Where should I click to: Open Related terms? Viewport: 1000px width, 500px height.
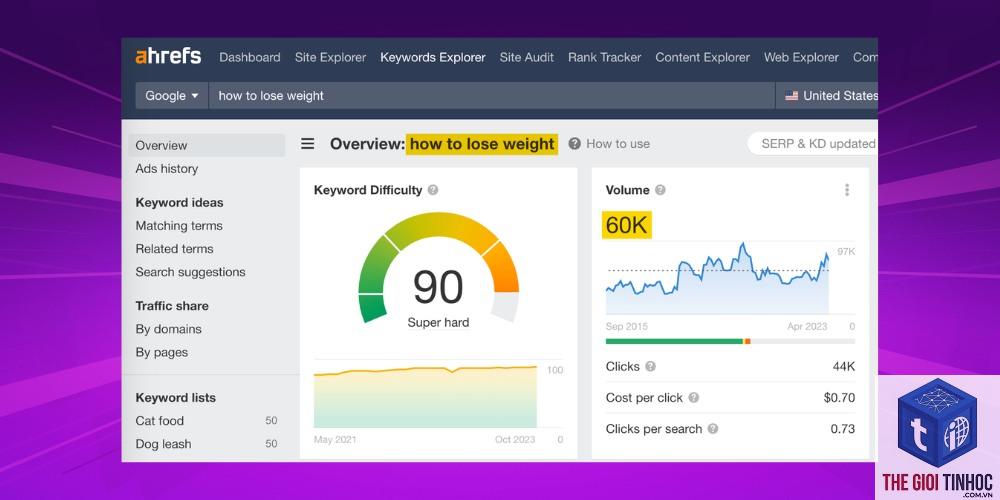point(174,249)
